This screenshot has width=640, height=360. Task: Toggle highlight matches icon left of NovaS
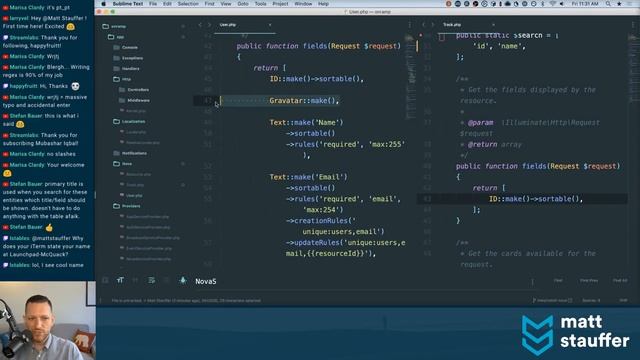pyautogui.click(x=183, y=280)
